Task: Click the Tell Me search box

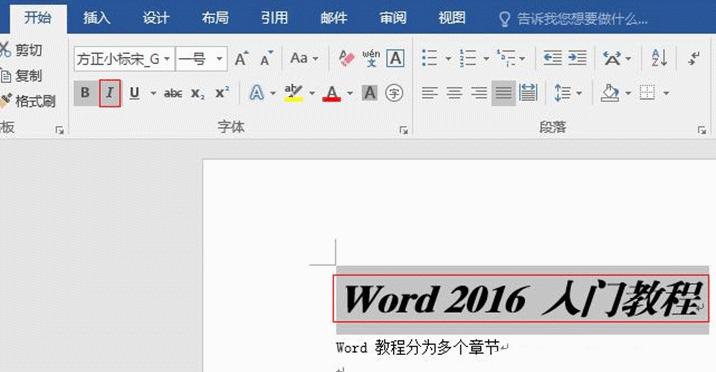Action: 574,19
